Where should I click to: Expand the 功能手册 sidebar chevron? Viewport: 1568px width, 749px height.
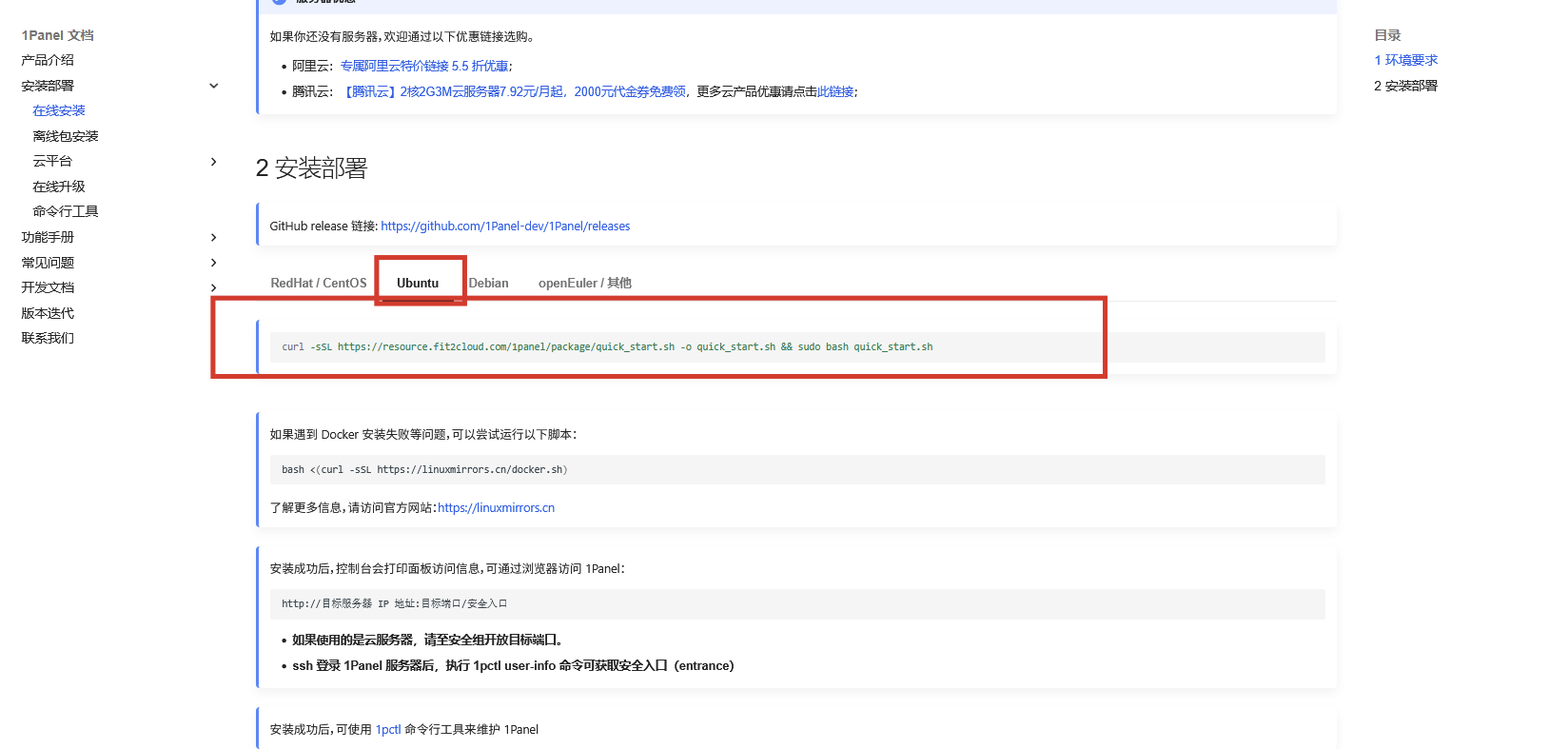click(213, 237)
